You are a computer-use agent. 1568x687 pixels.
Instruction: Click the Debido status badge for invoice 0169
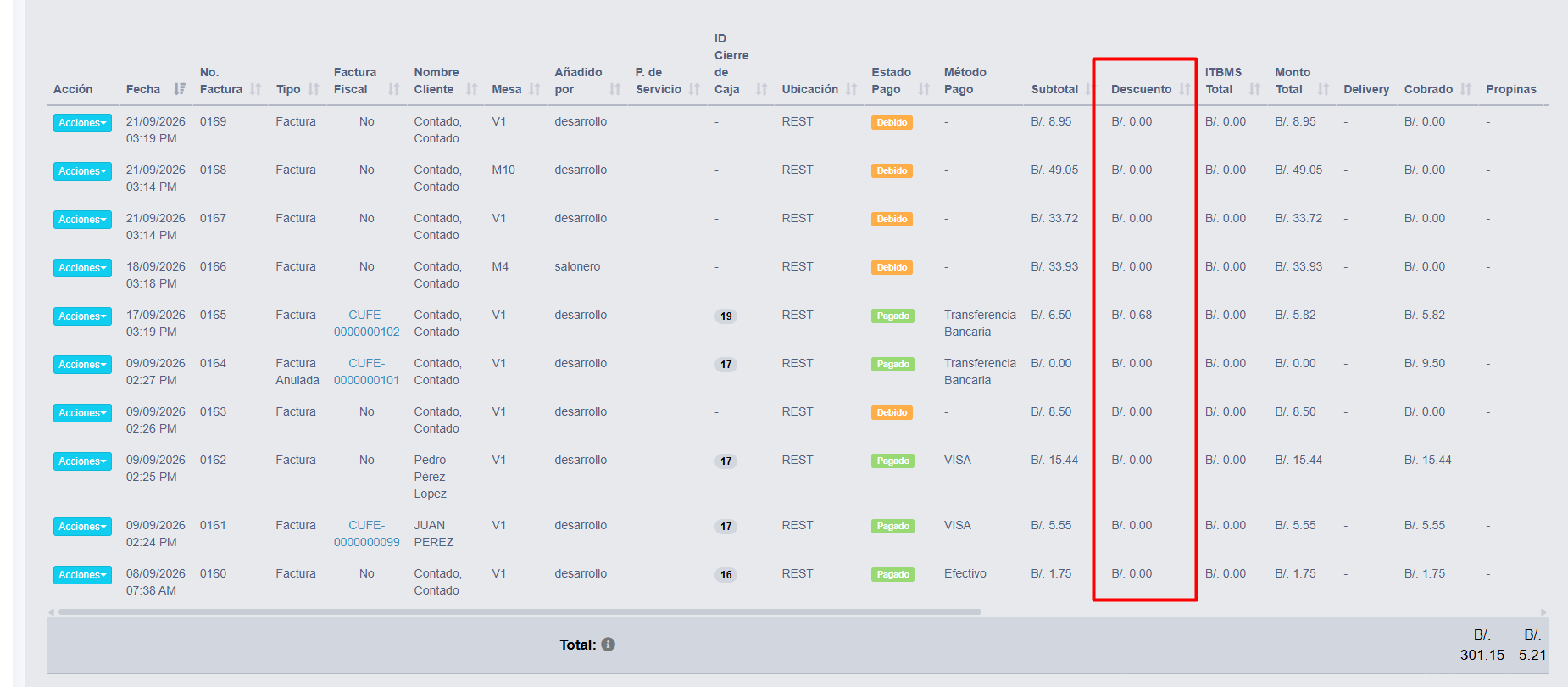pos(892,122)
